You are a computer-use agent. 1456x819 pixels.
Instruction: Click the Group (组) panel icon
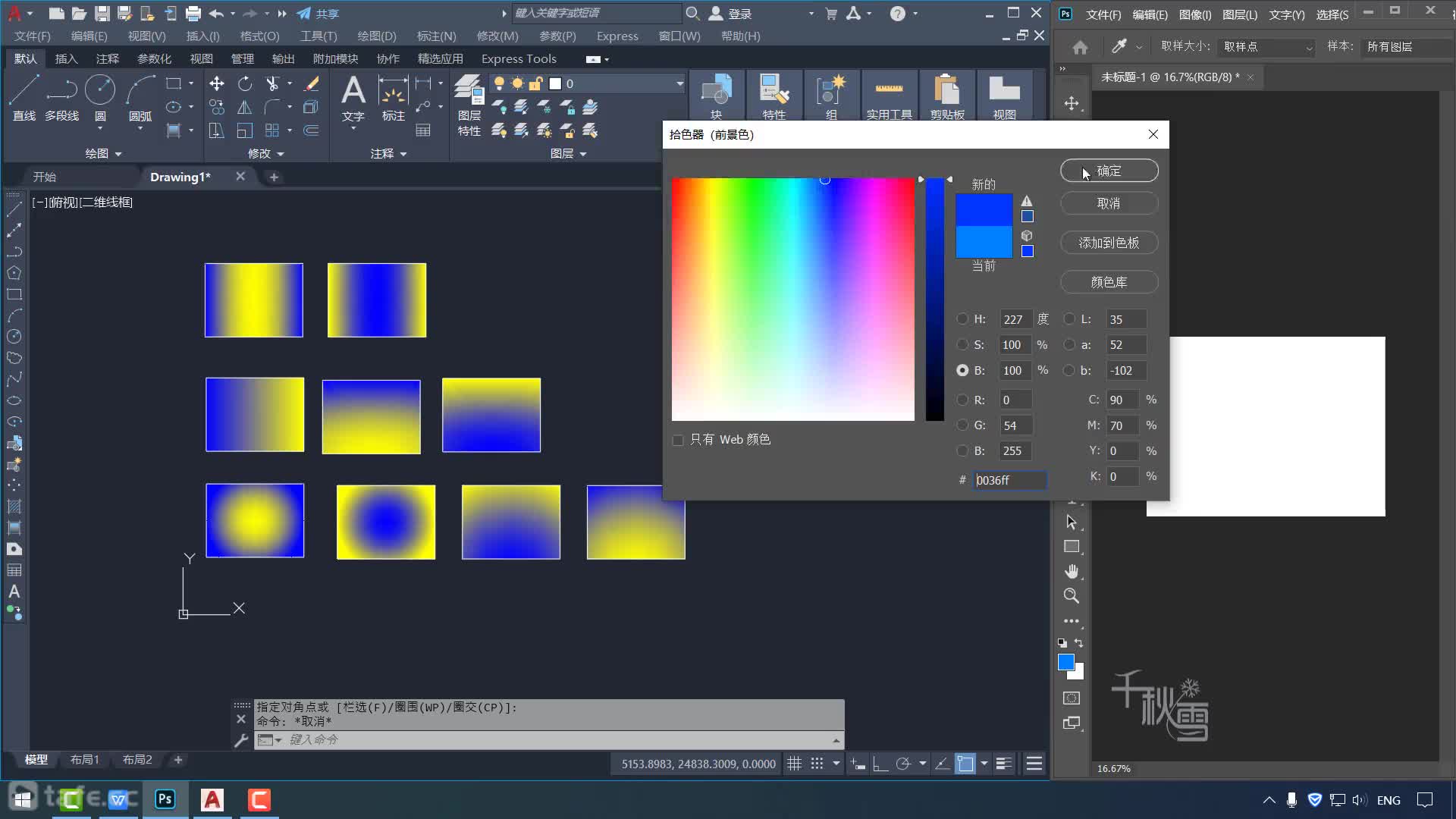[x=832, y=96]
